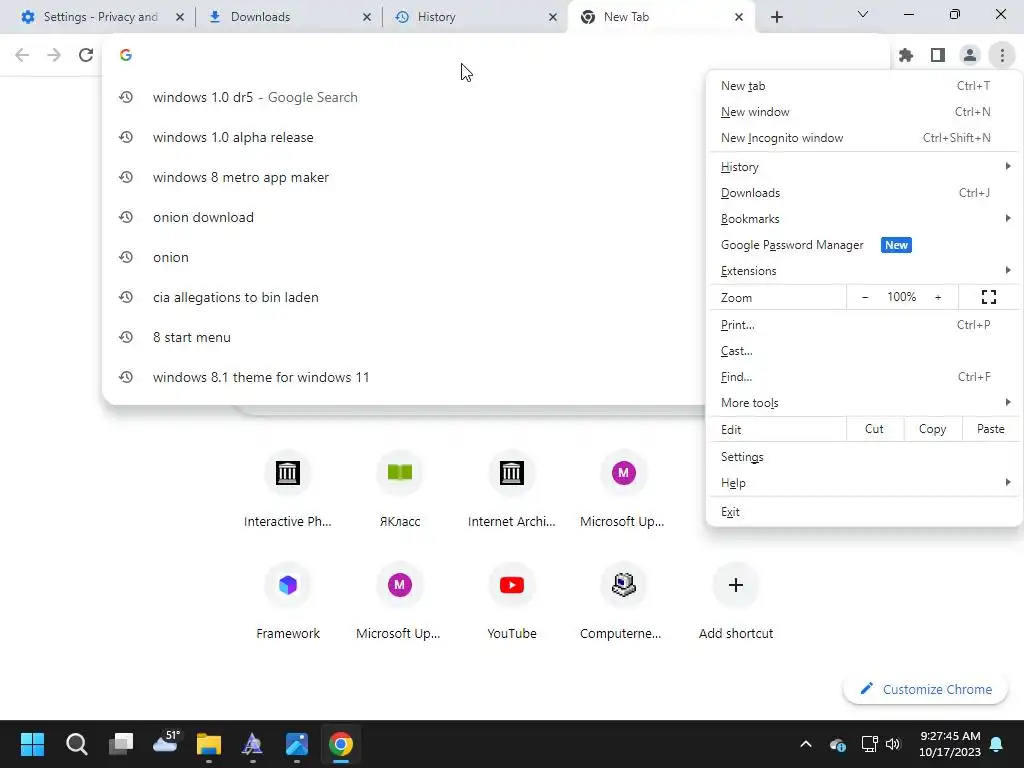
Task: Click the profile avatar icon
Action: [970, 56]
